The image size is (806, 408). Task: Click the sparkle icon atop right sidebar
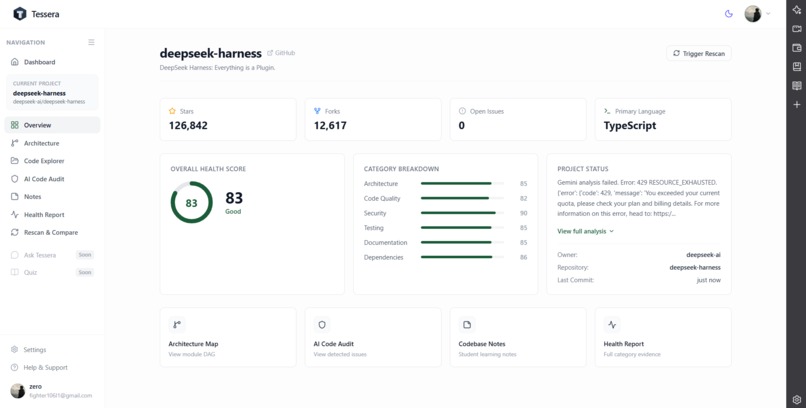coord(797,10)
